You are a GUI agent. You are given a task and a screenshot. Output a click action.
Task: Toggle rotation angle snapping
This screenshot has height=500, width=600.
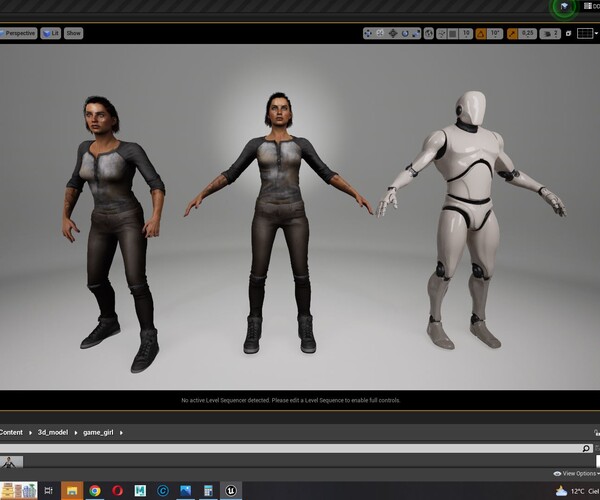481,34
